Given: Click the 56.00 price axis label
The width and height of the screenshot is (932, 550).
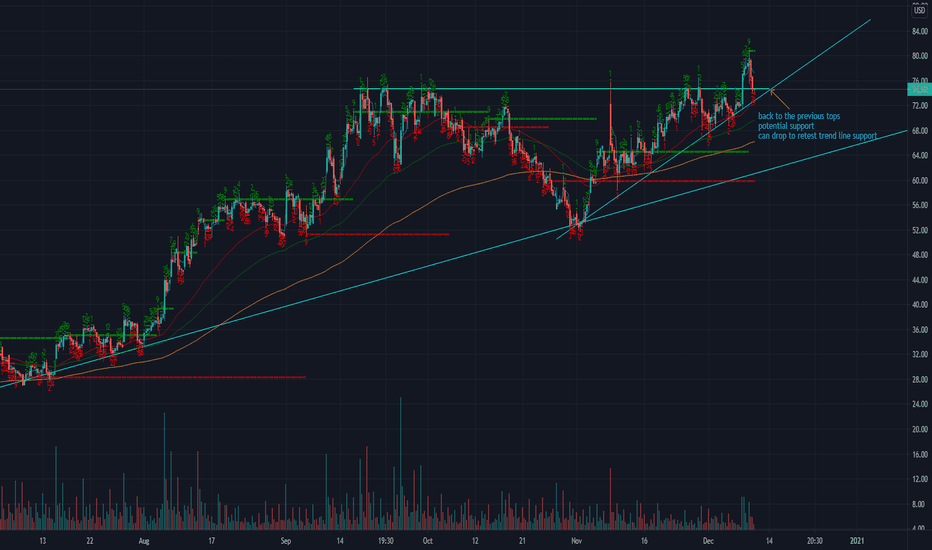Looking at the screenshot, I should click(x=919, y=205).
